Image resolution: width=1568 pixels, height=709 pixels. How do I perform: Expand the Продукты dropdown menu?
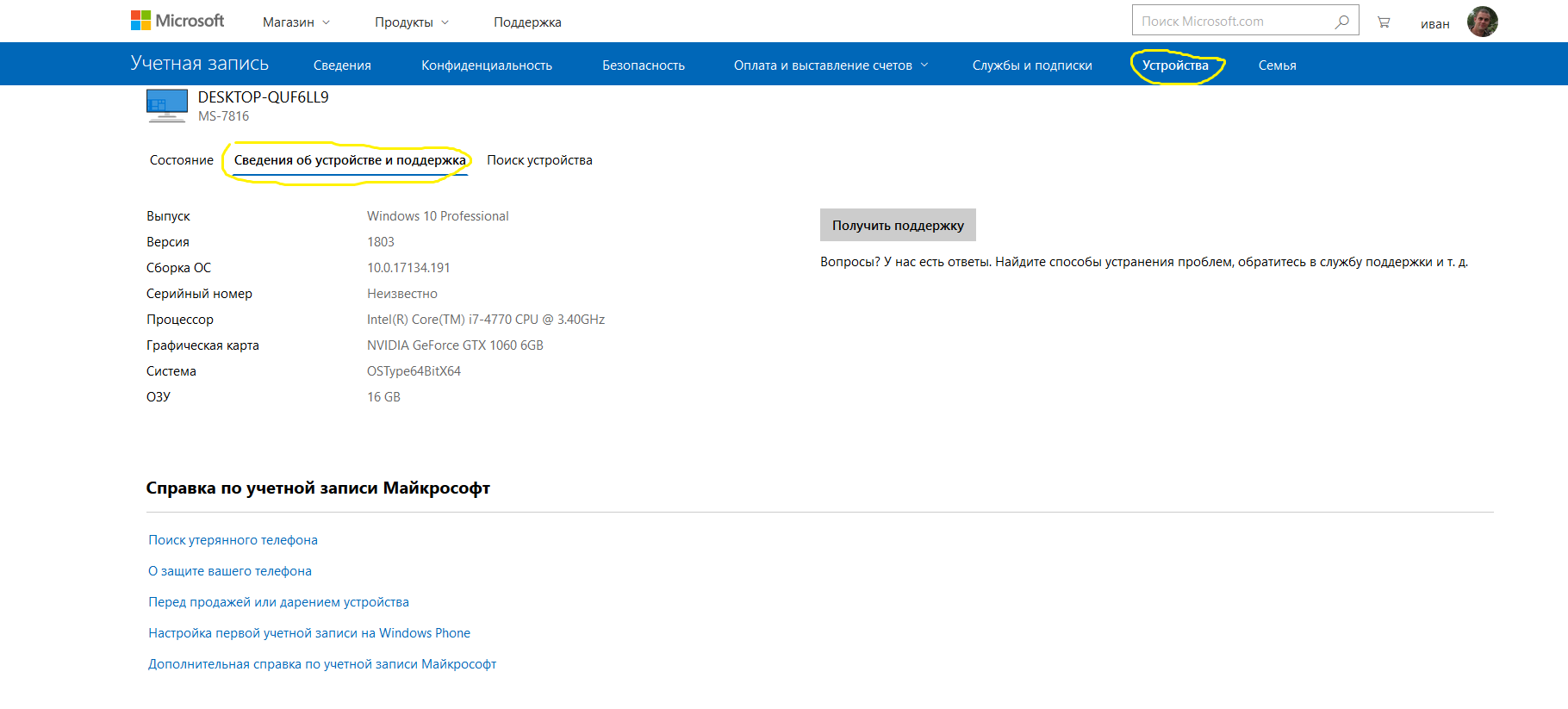pyautogui.click(x=412, y=22)
